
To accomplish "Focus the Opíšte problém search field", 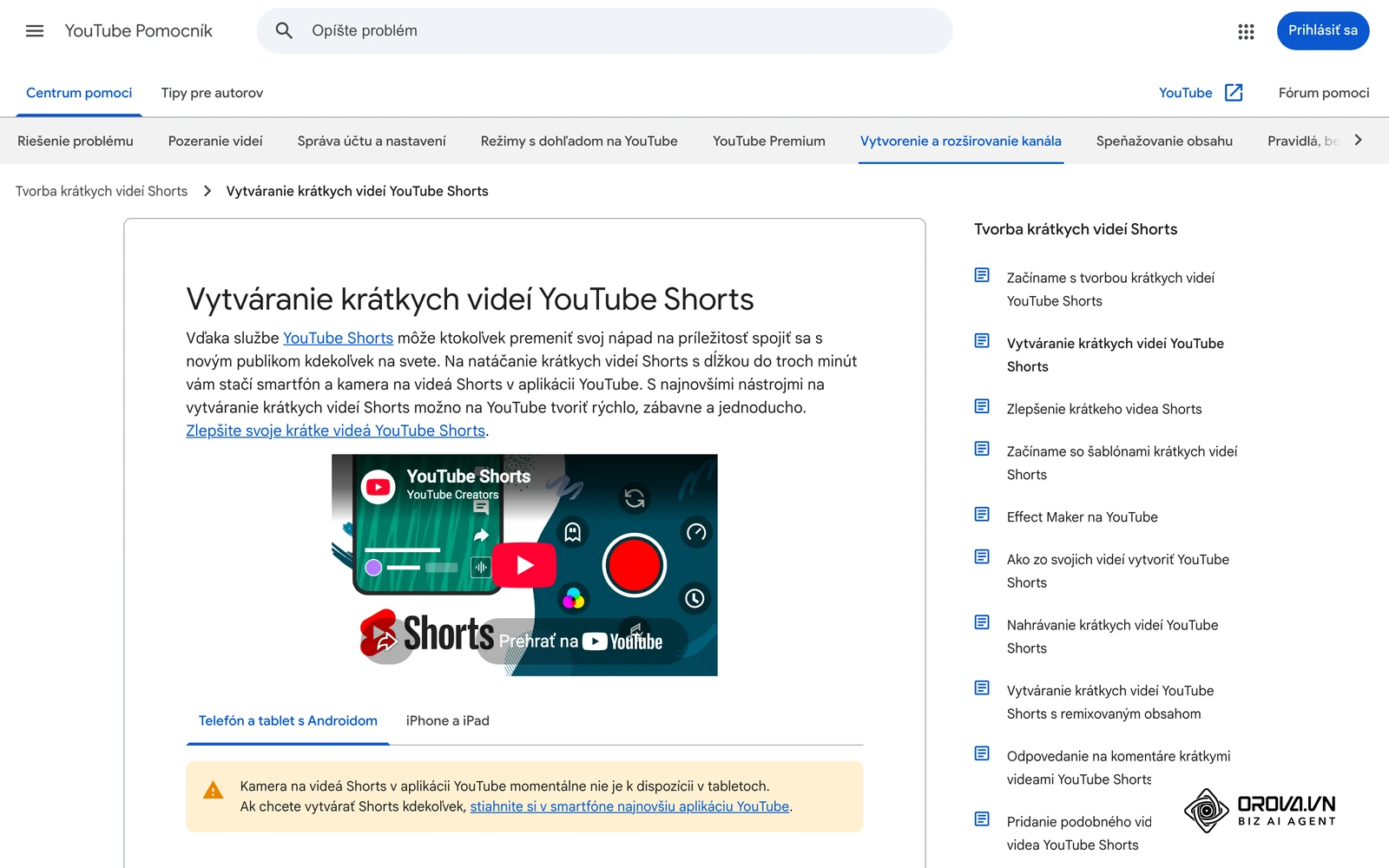I will [604, 31].
